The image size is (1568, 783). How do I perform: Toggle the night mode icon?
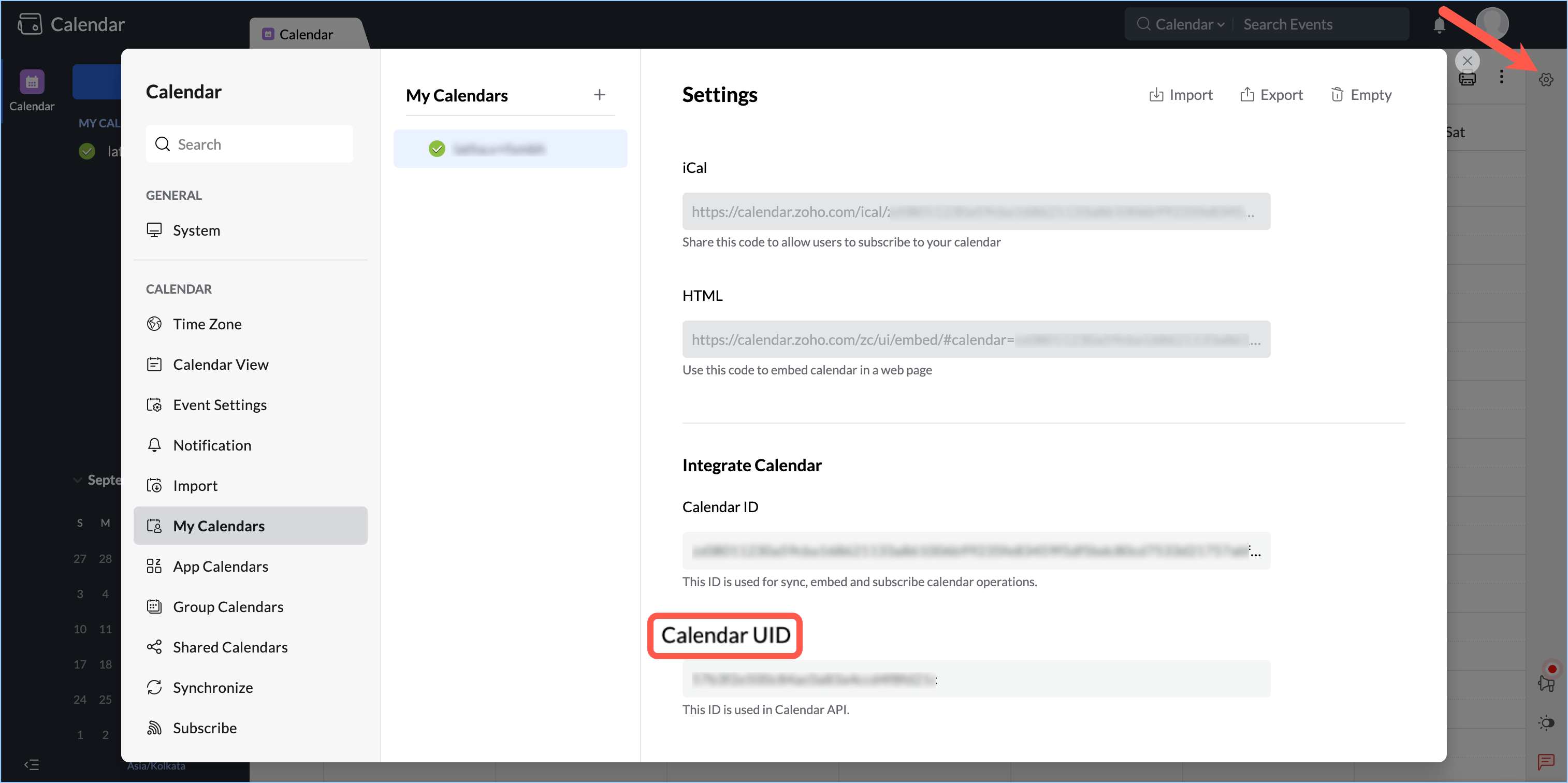point(1546,723)
